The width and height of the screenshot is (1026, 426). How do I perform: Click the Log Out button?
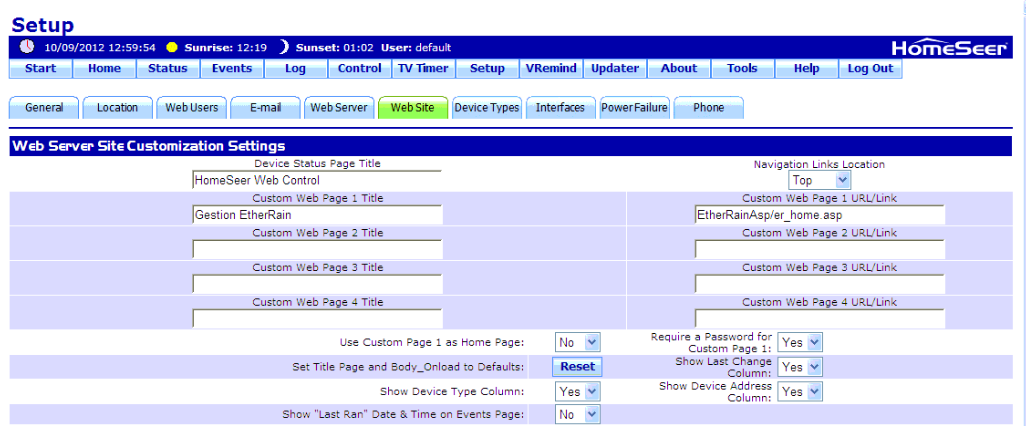pyautogui.click(x=870, y=69)
